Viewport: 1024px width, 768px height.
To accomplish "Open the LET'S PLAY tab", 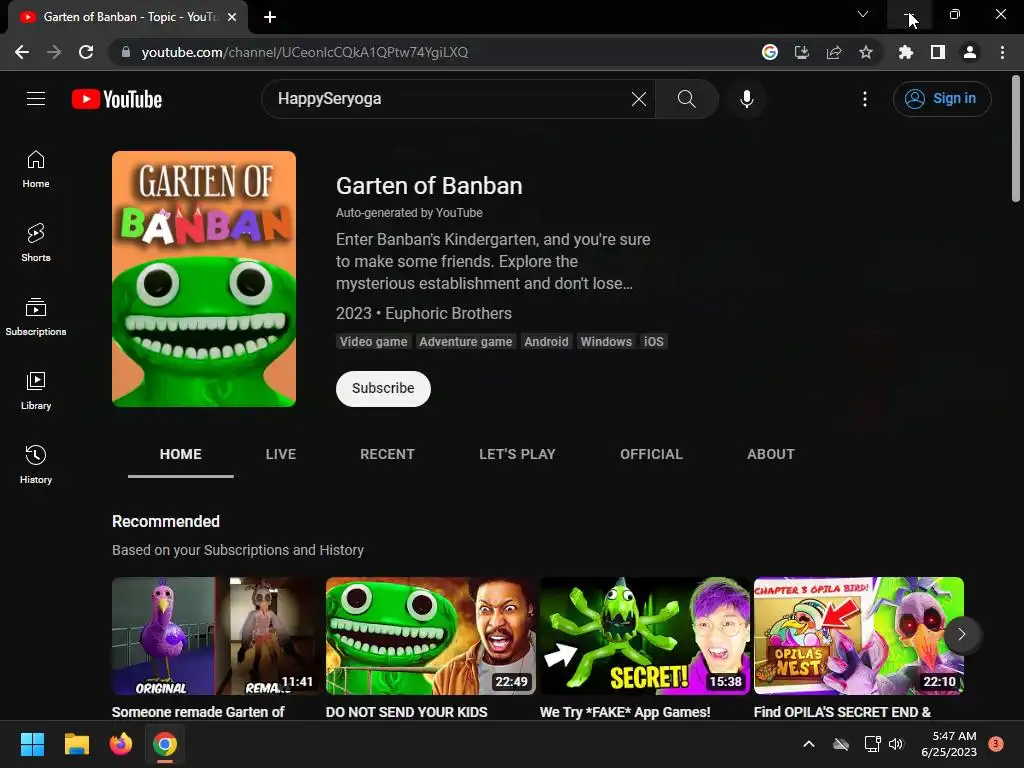I will (x=517, y=455).
